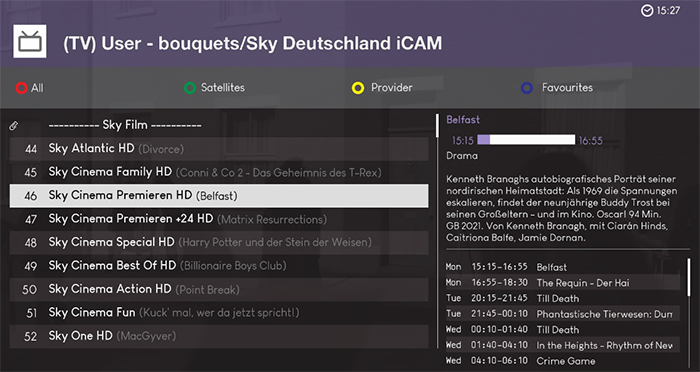Viewport: 700px width, 372px height.
Task: Open The Requin - Der Hai schedule entry
Action: pyautogui.click(x=562, y=283)
